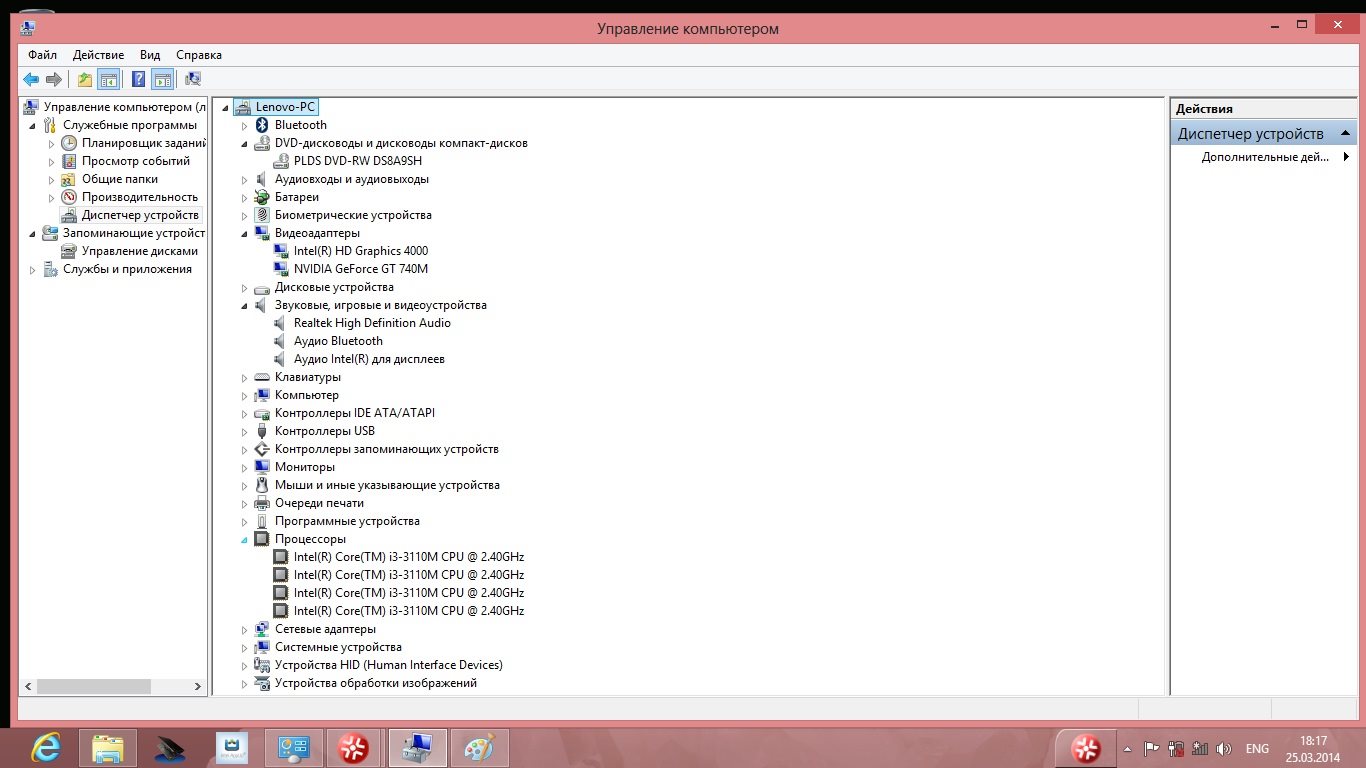Select Intel(R) HD Graphics 4000 device
This screenshot has width=1366, height=768.
pos(361,251)
